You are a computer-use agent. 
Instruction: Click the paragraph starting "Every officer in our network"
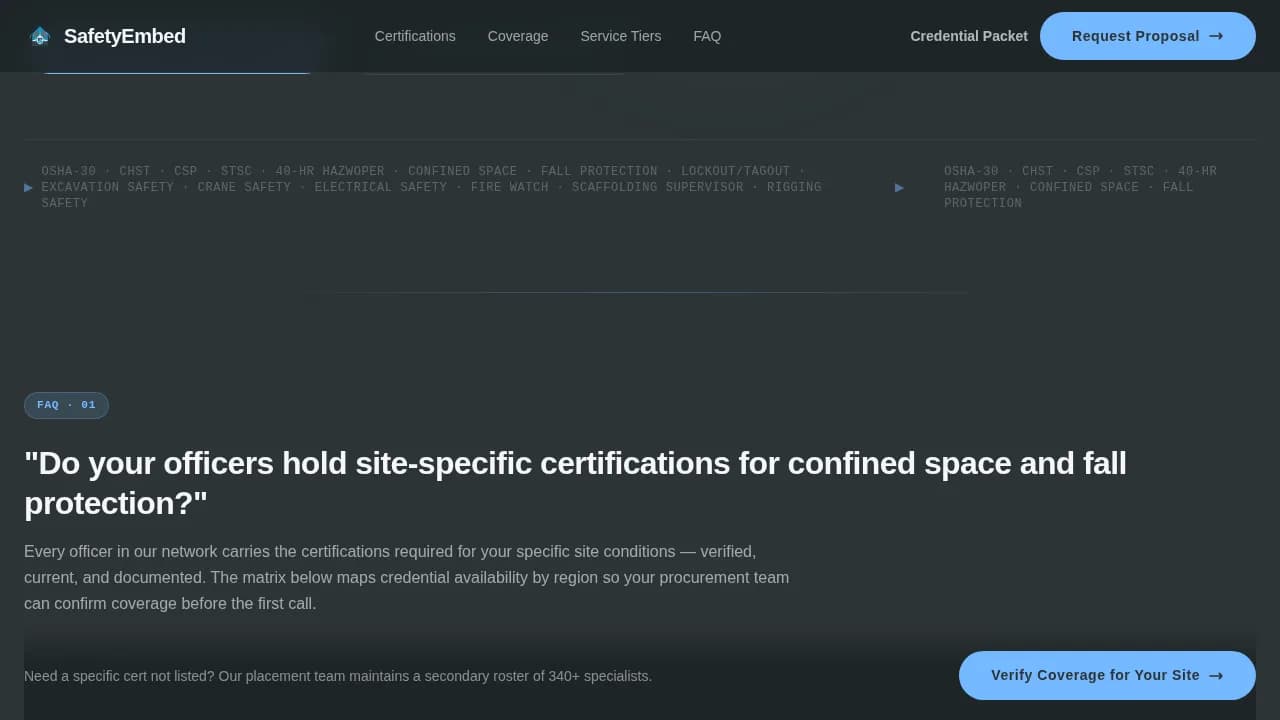coord(407,577)
